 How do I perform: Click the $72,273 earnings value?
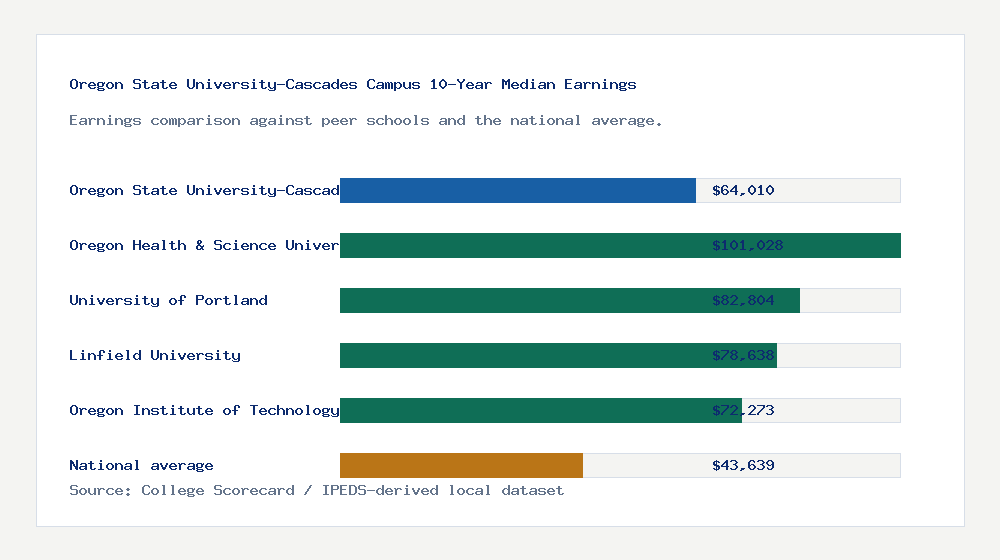pos(743,410)
